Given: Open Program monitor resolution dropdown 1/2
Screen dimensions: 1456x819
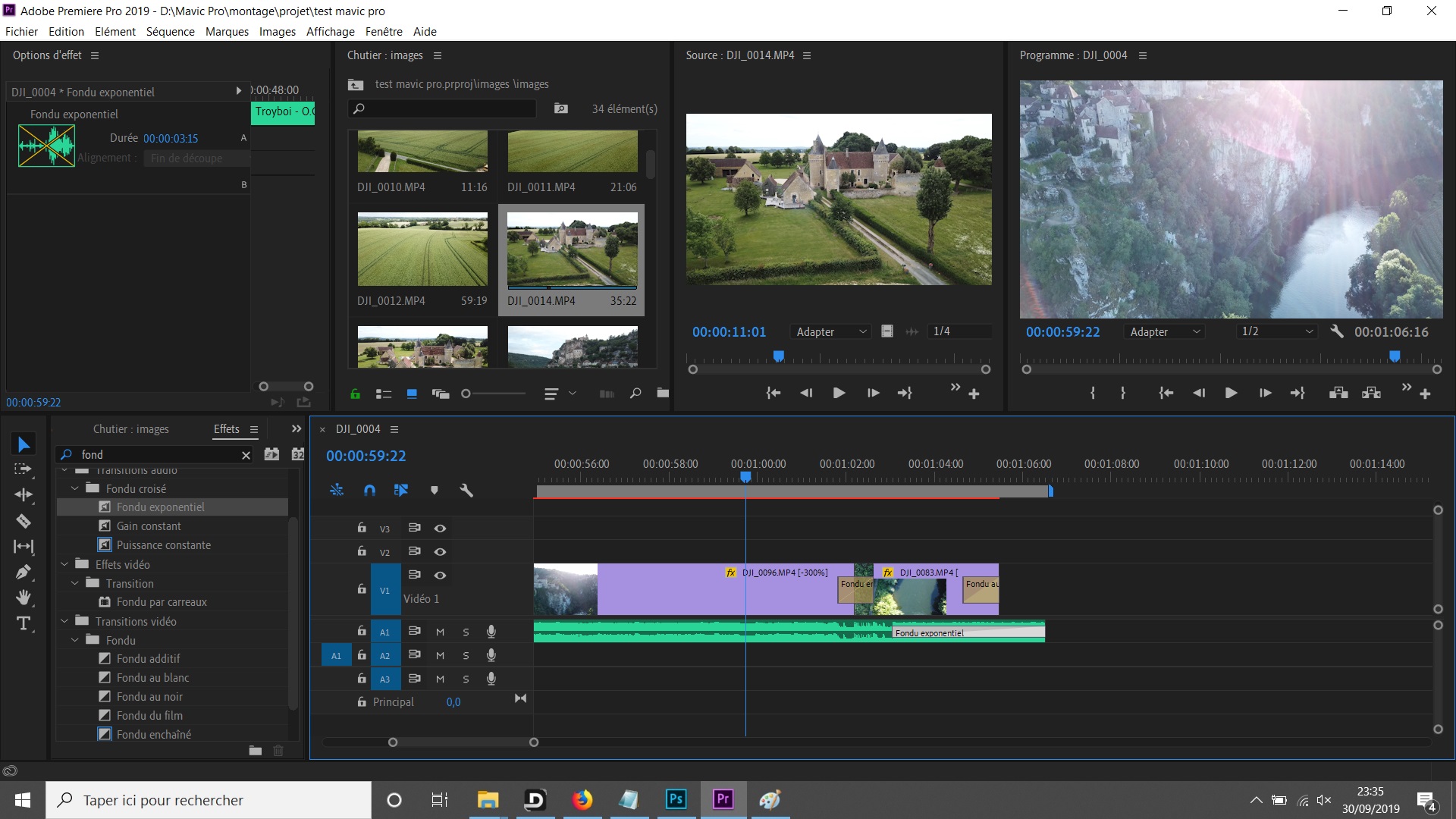Looking at the screenshot, I should click(1277, 331).
